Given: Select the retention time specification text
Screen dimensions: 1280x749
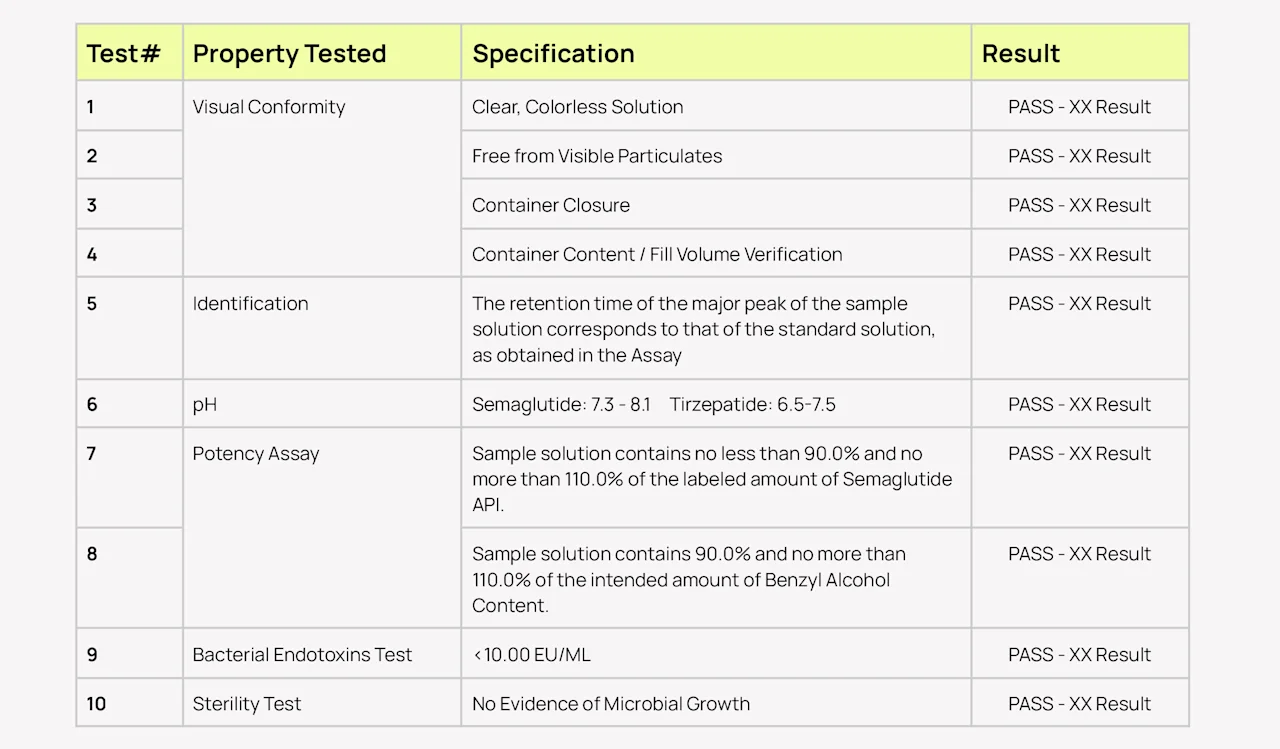Looking at the screenshot, I should pyautogui.click(x=703, y=329).
